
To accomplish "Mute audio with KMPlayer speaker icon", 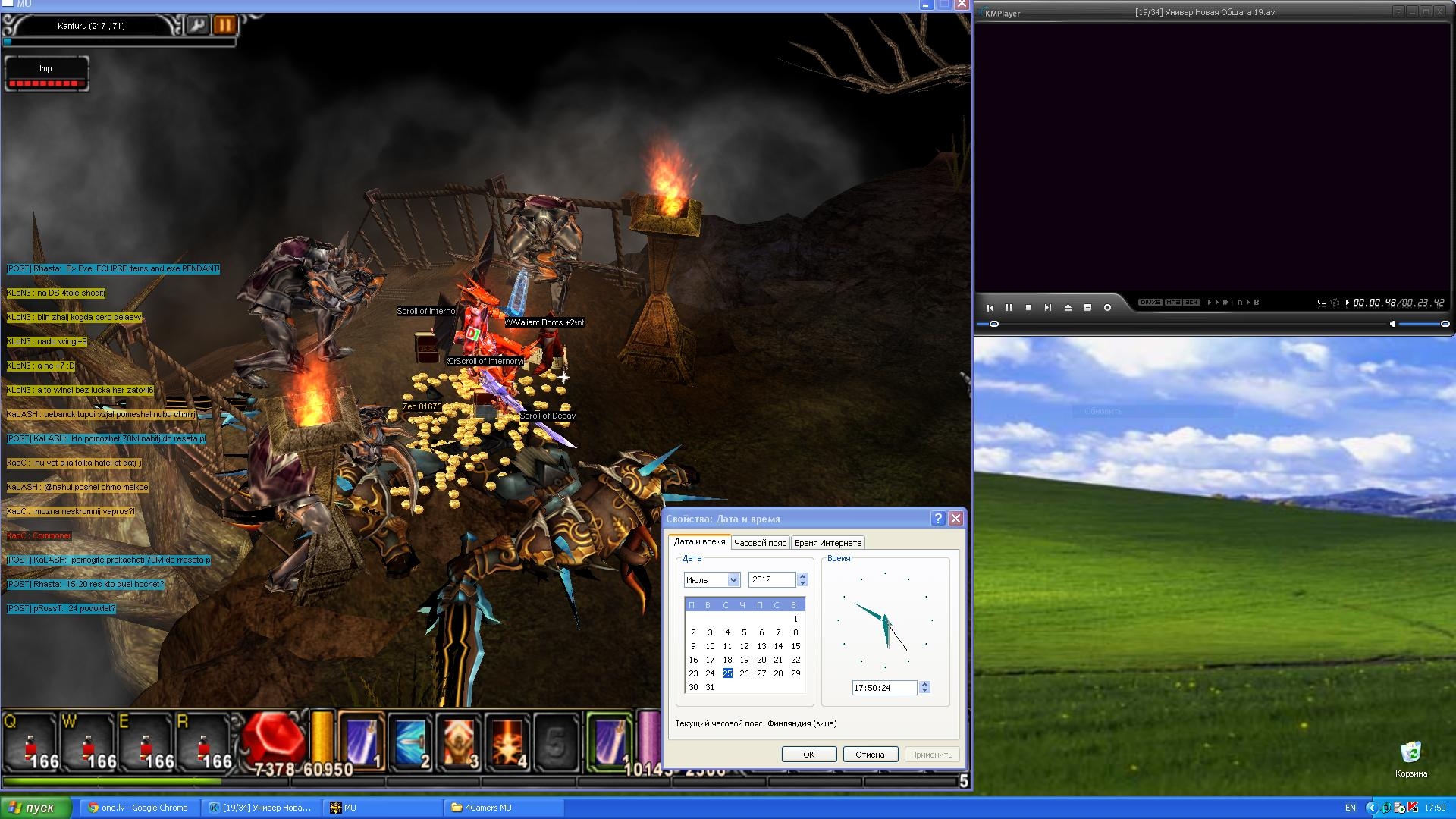I will (1392, 324).
